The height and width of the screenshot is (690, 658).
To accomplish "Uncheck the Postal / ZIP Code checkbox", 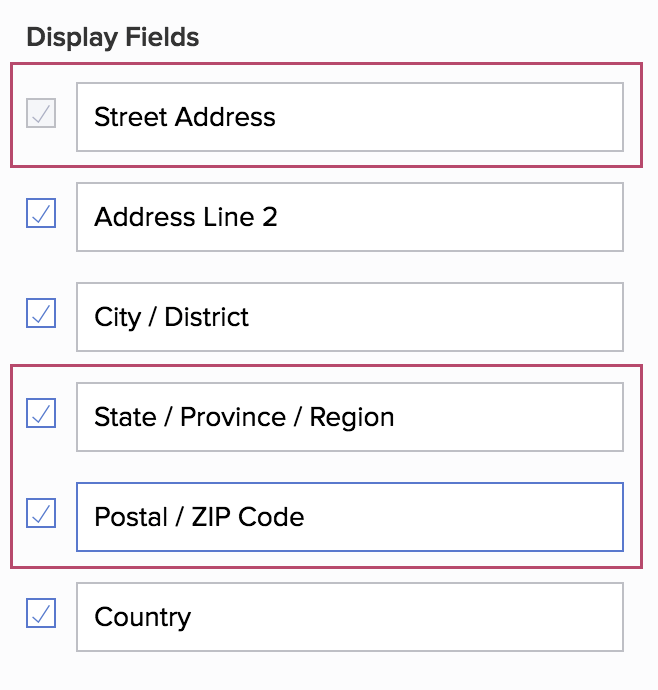I will click(x=41, y=513).
